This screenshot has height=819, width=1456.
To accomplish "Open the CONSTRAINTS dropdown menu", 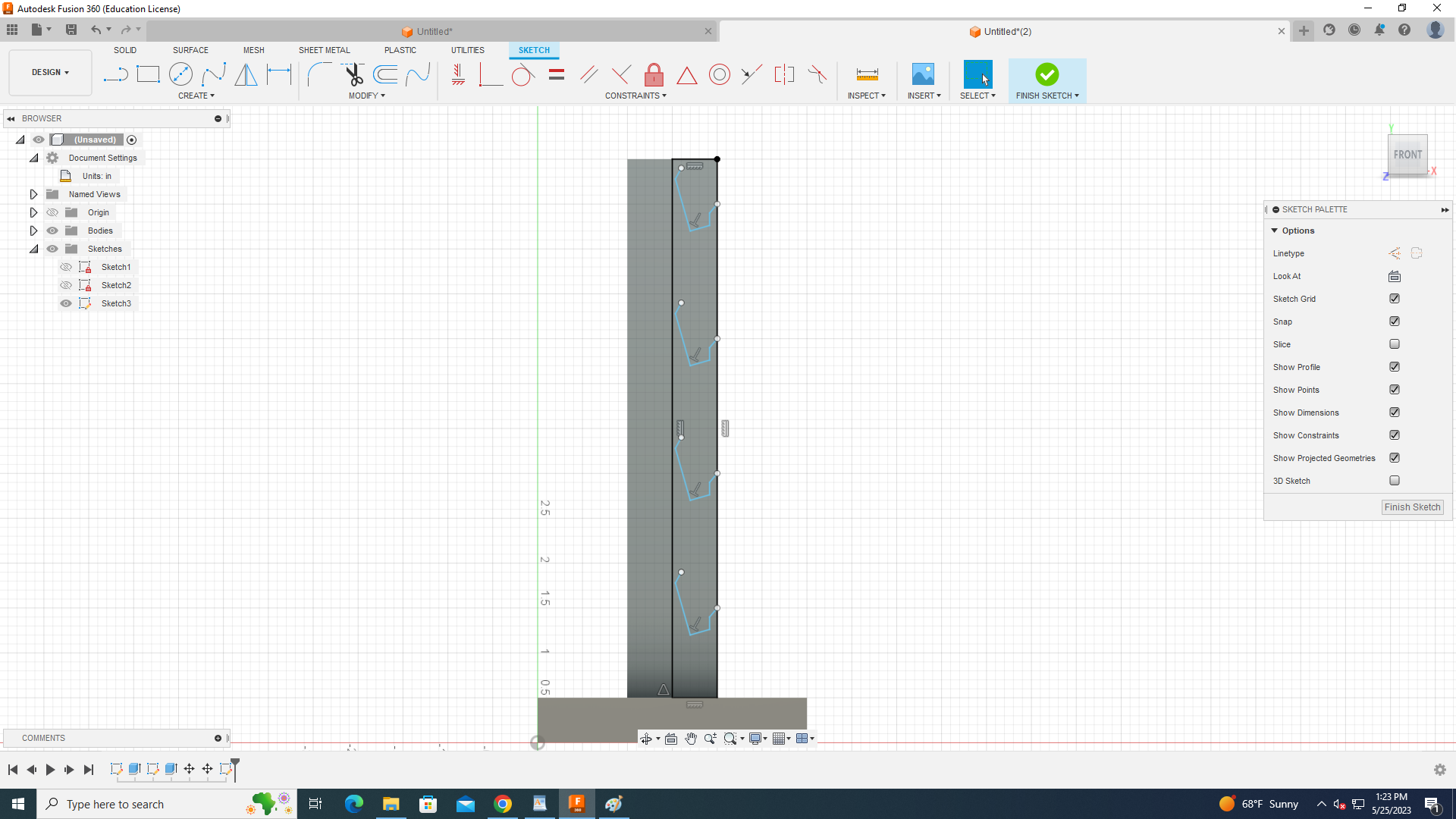I will tap(635, 96).
